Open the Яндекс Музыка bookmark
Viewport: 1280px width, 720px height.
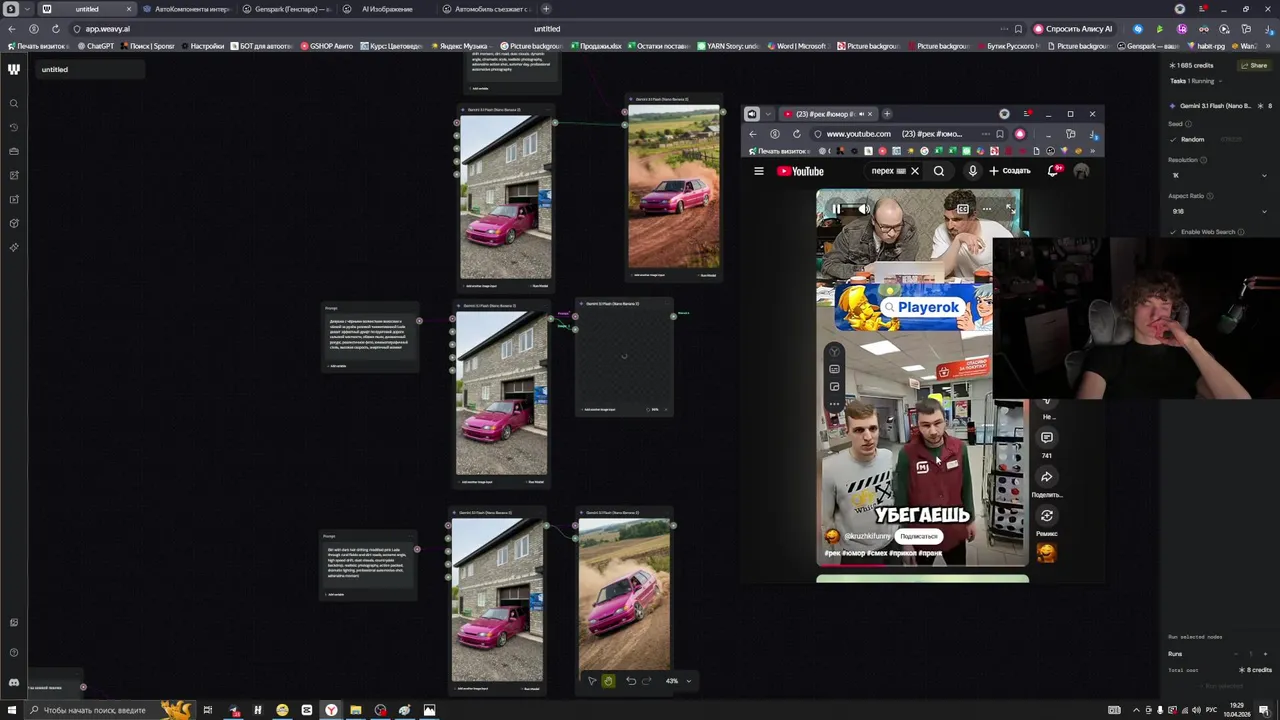coord(463,46)
